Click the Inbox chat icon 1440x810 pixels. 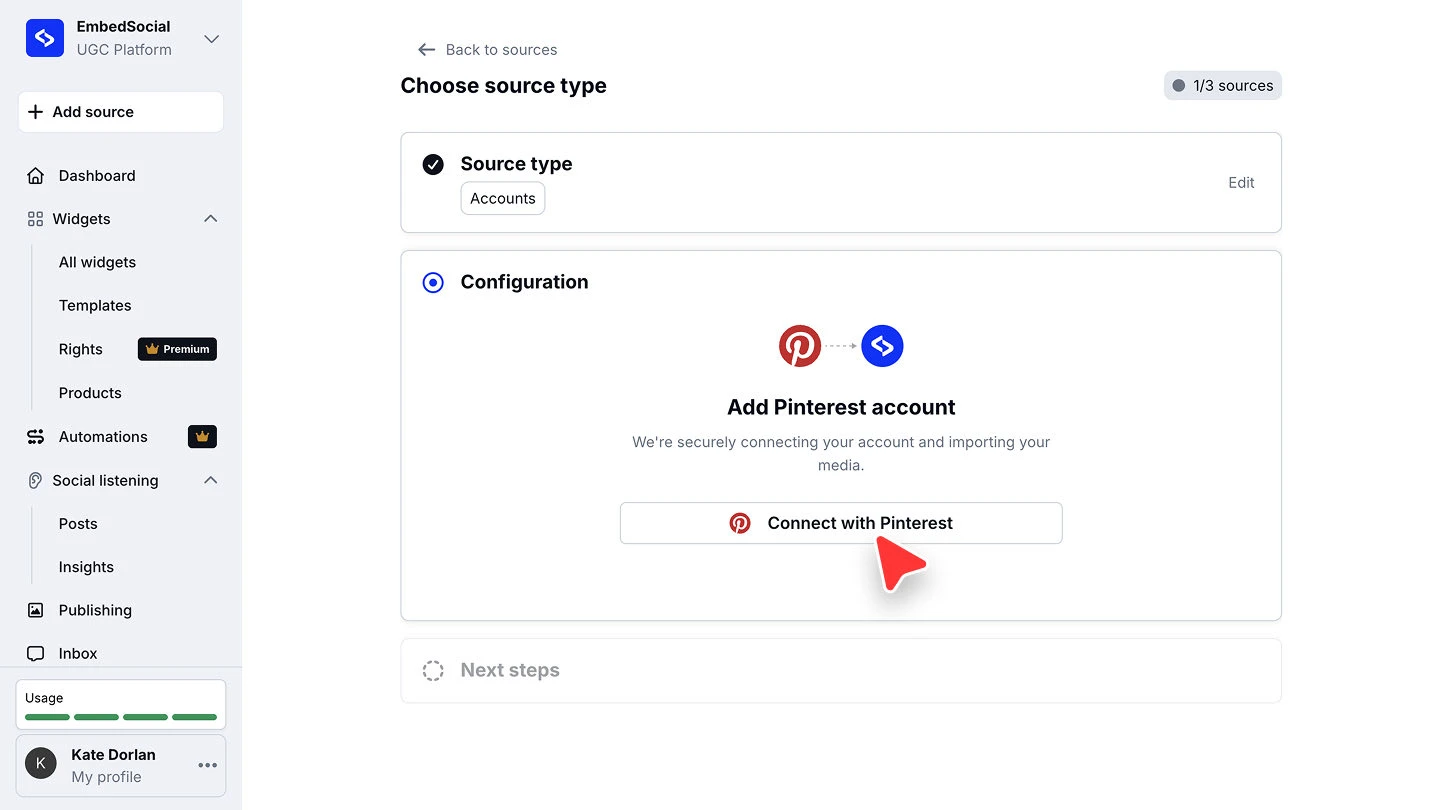pos(36,654)
